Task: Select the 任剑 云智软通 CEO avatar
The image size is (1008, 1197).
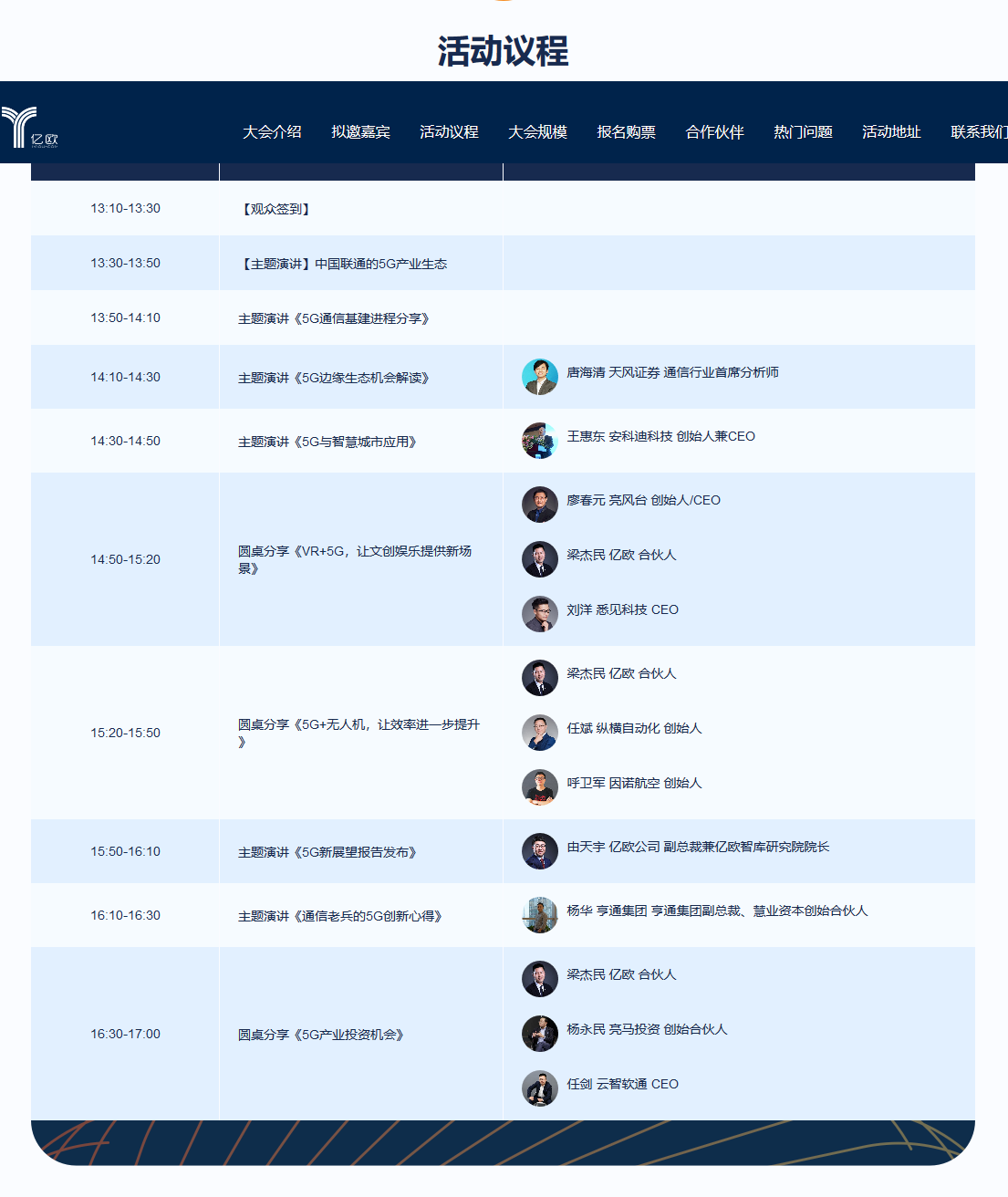Action: pos(540,1088)
